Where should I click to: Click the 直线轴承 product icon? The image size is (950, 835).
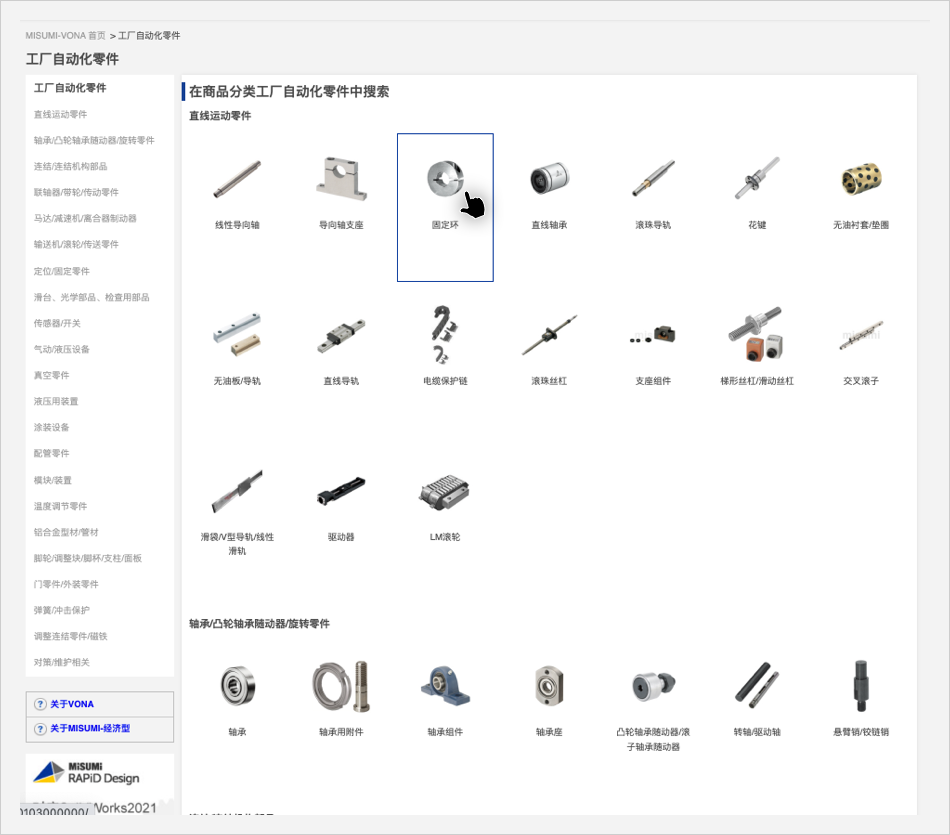coord(549,180)
